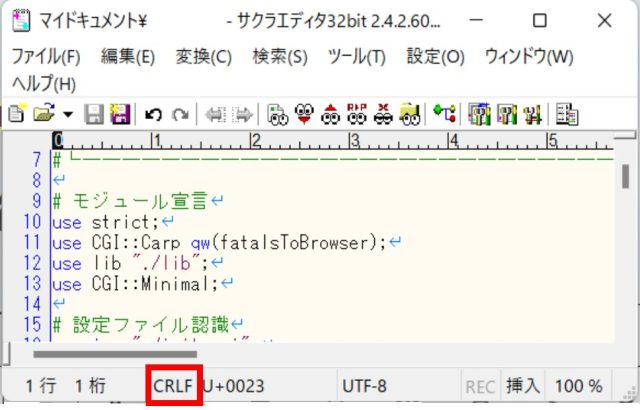640x410 pixels.
Task: Open the 編集(E) menu
Action: click(x=128, y=57)
